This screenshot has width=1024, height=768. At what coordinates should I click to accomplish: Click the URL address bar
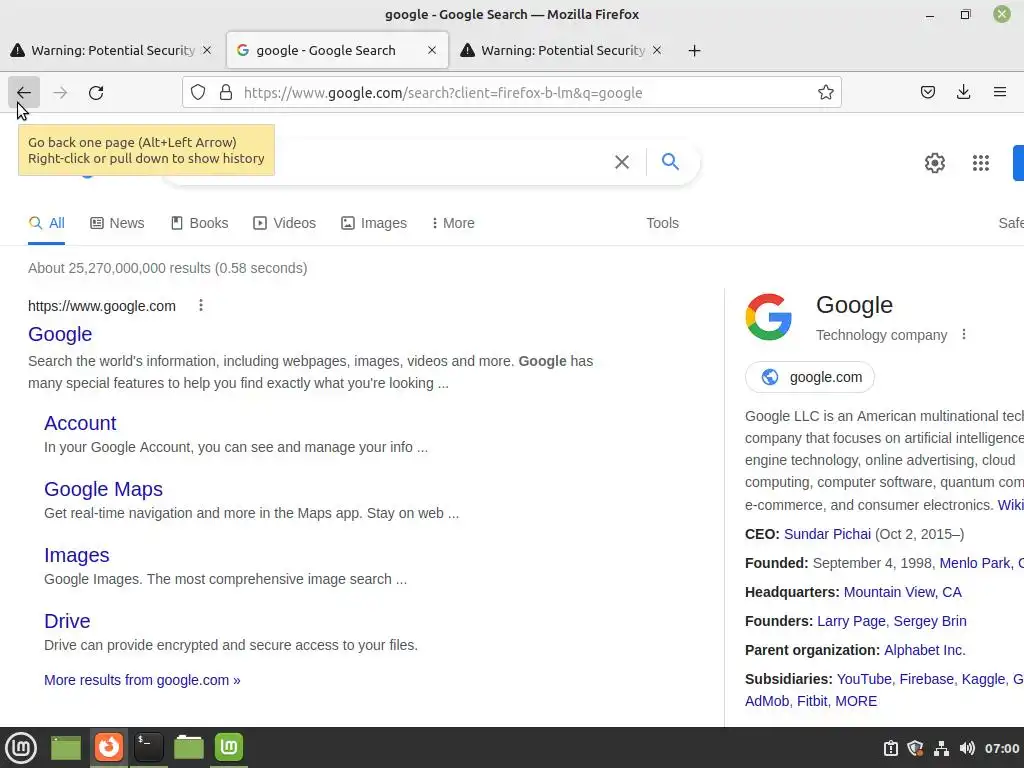(x=512, y=93)
